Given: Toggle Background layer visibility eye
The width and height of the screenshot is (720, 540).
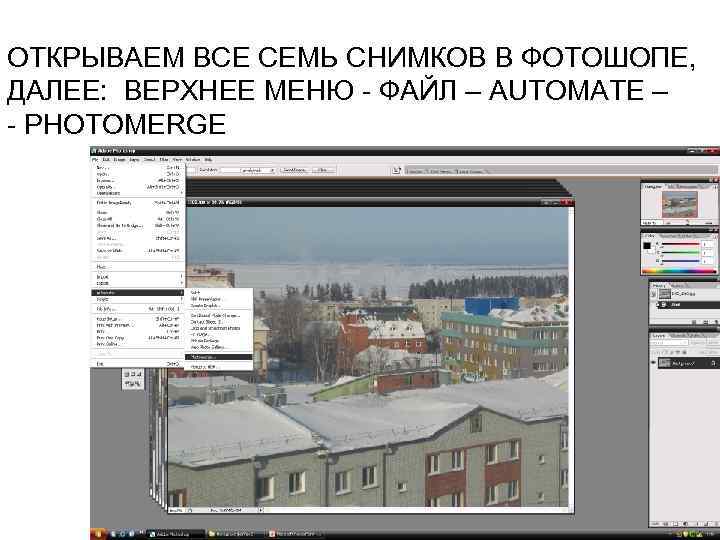Looking at the screenshot, I should point(653,363).
